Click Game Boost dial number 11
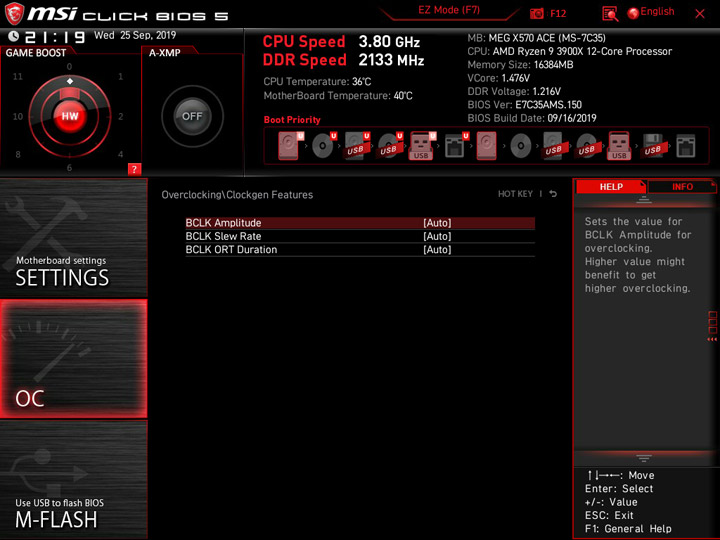This screenshot has width=720, height=540. click(x=17, y=77)
